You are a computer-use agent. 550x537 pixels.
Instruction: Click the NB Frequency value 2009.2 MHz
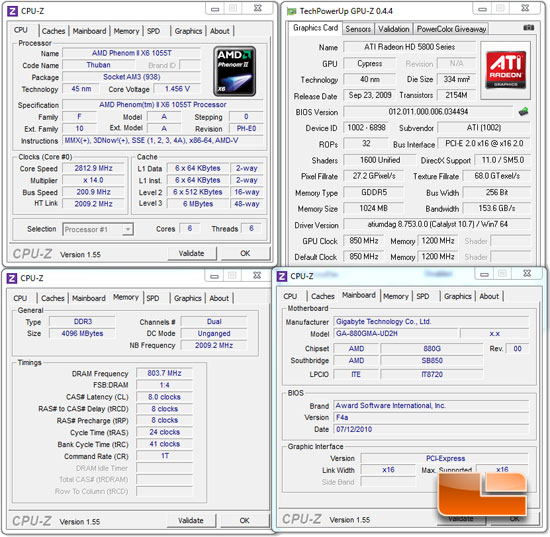point(214,345)
